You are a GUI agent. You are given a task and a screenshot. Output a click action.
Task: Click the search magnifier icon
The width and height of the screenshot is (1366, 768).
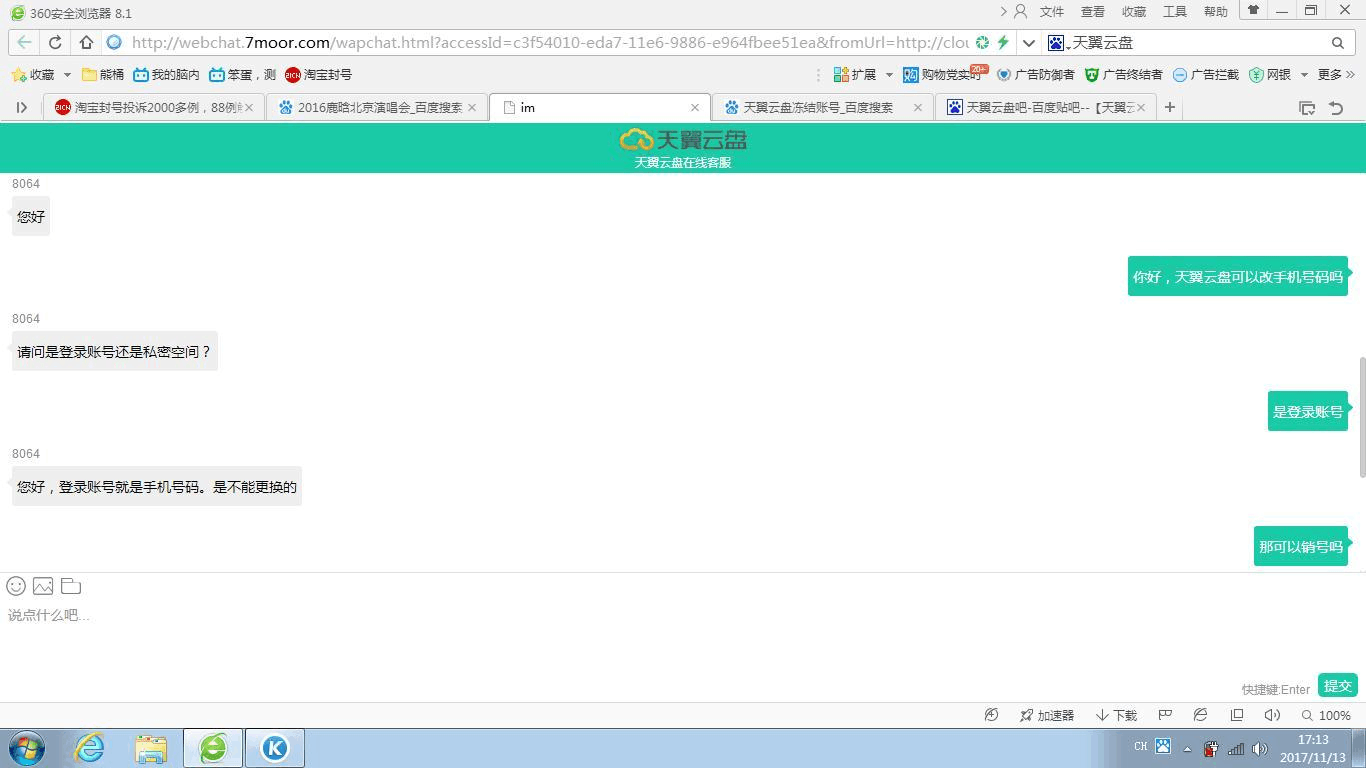tap(1338, 42)
